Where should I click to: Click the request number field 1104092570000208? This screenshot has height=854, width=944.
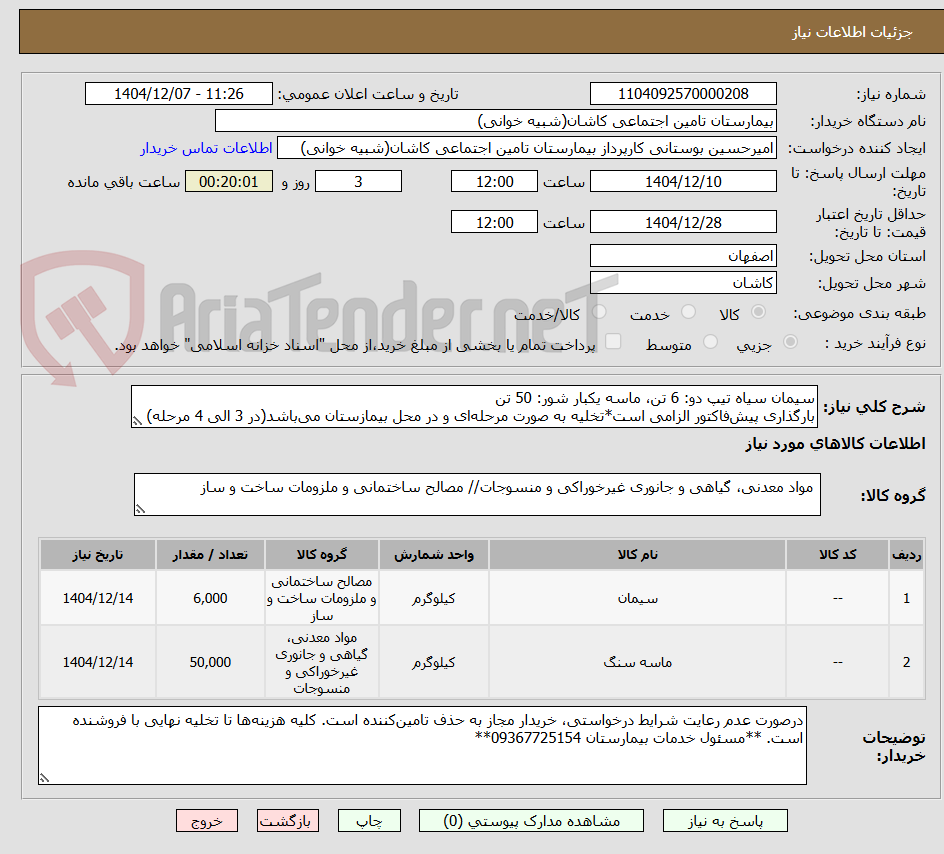point(683,94)
